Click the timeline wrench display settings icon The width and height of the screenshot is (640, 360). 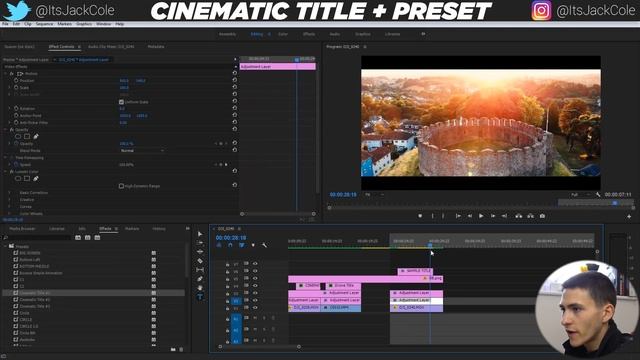click(x=264, y=245)
